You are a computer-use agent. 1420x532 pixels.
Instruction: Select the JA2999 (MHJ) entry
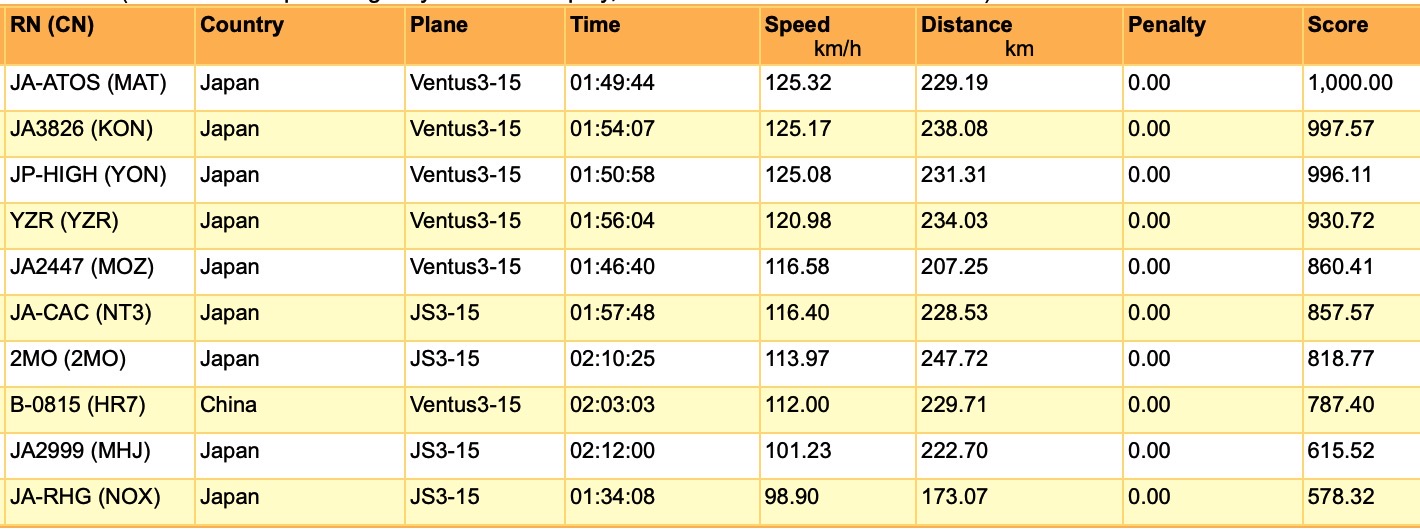[80, 451]
